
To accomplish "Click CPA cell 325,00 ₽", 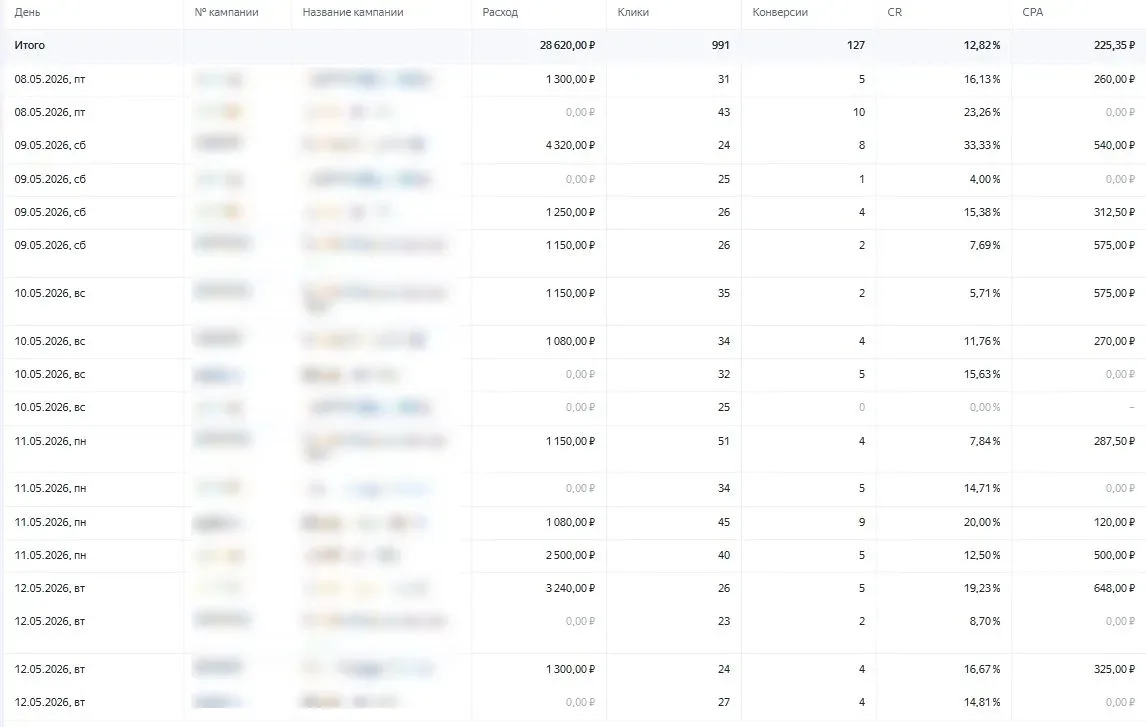I will (1115, 669).
